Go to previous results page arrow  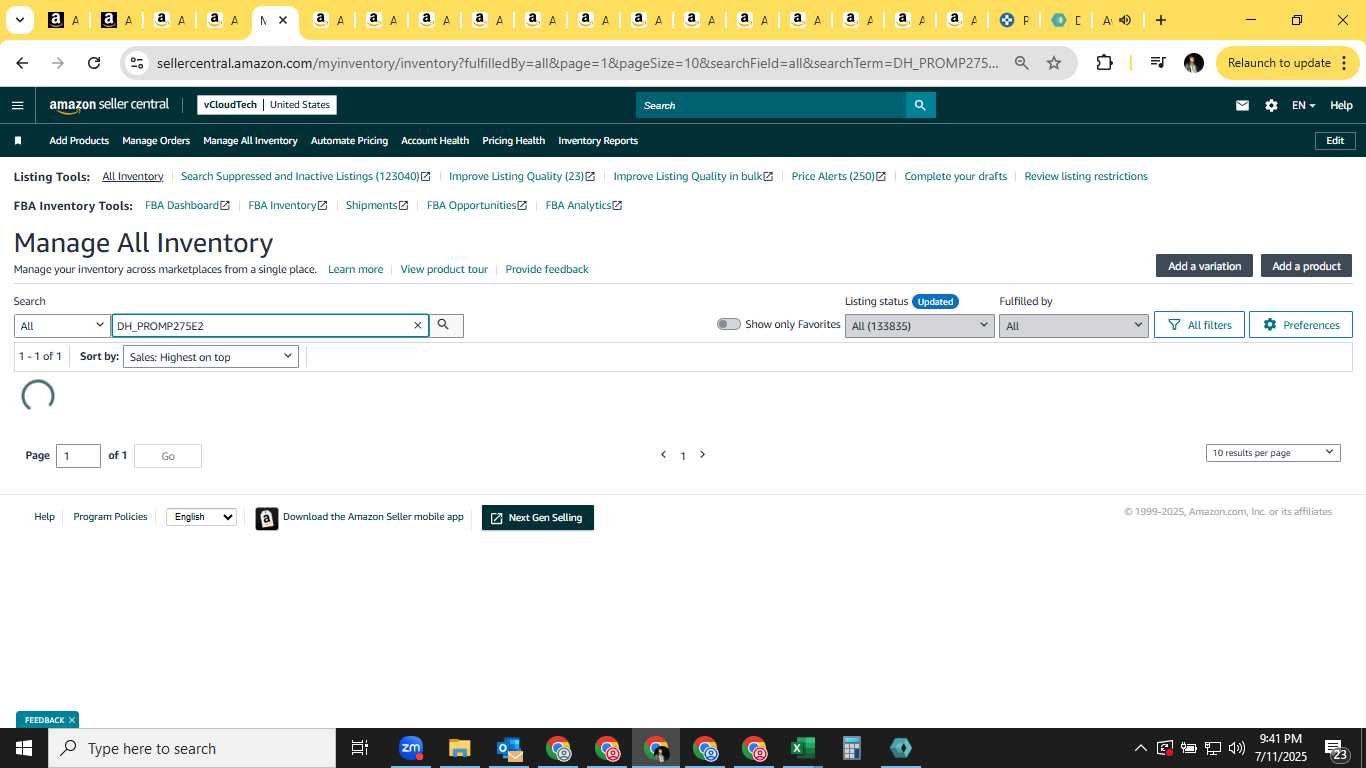point(663,455)
